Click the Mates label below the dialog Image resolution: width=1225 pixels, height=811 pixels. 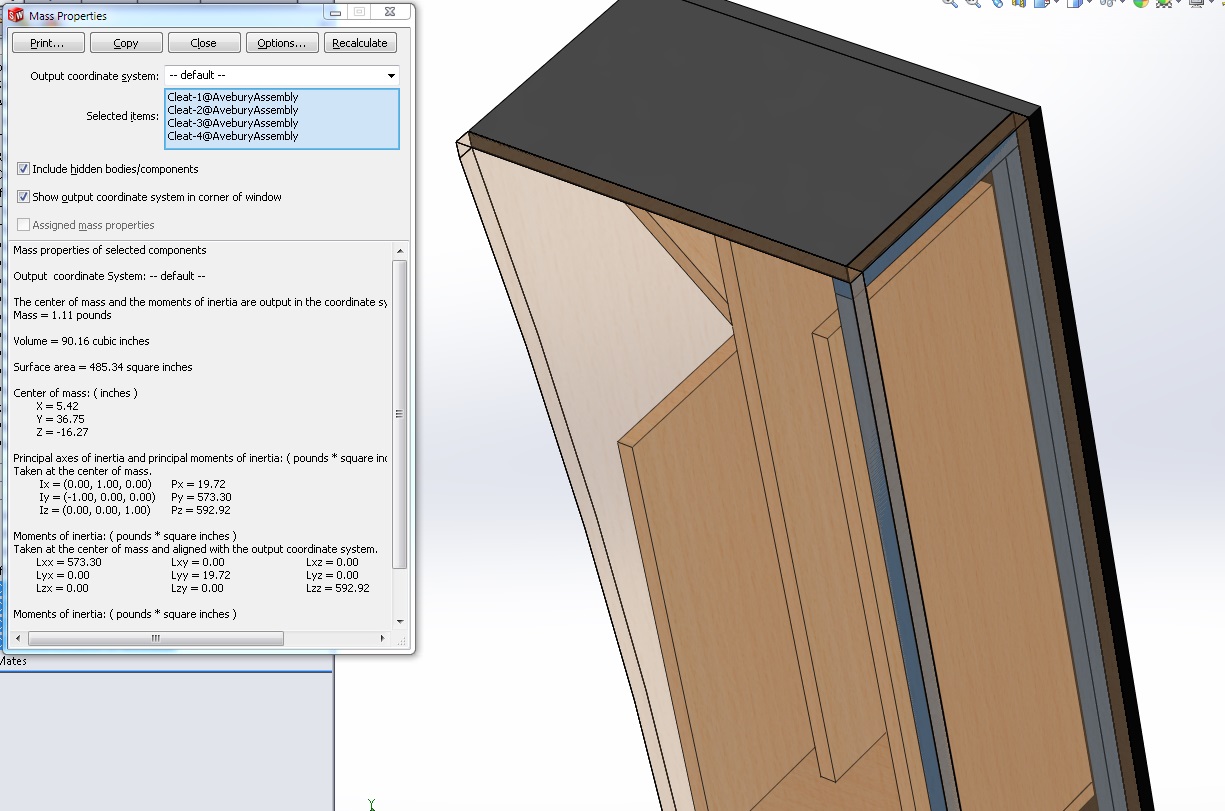point(14,661)
